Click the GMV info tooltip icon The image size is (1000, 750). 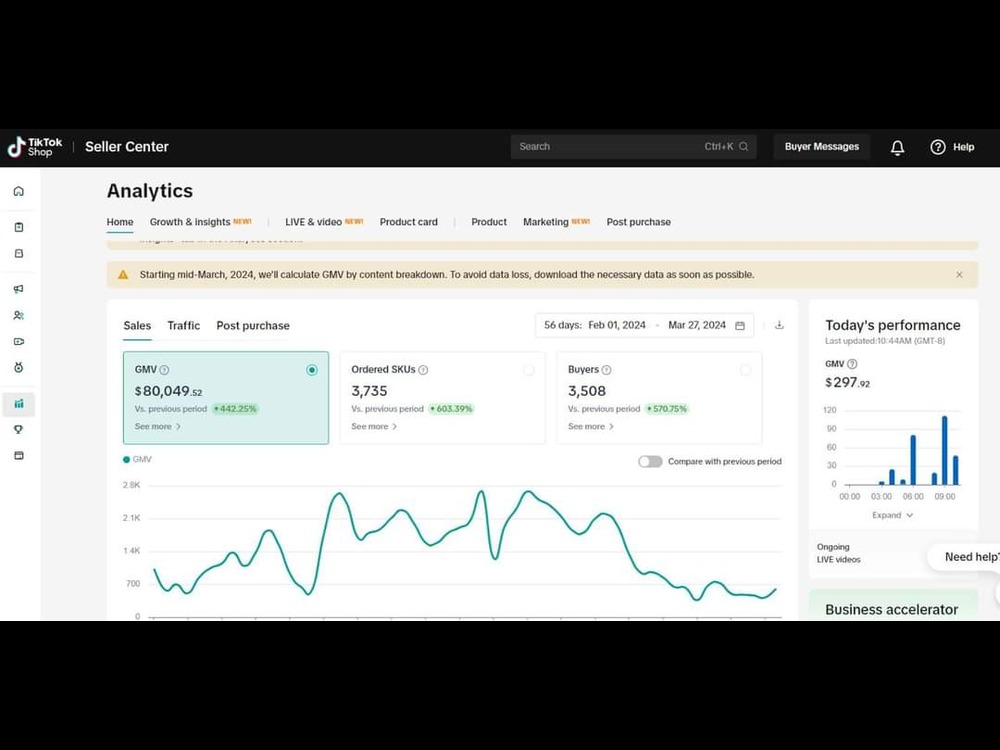[165, 370]
